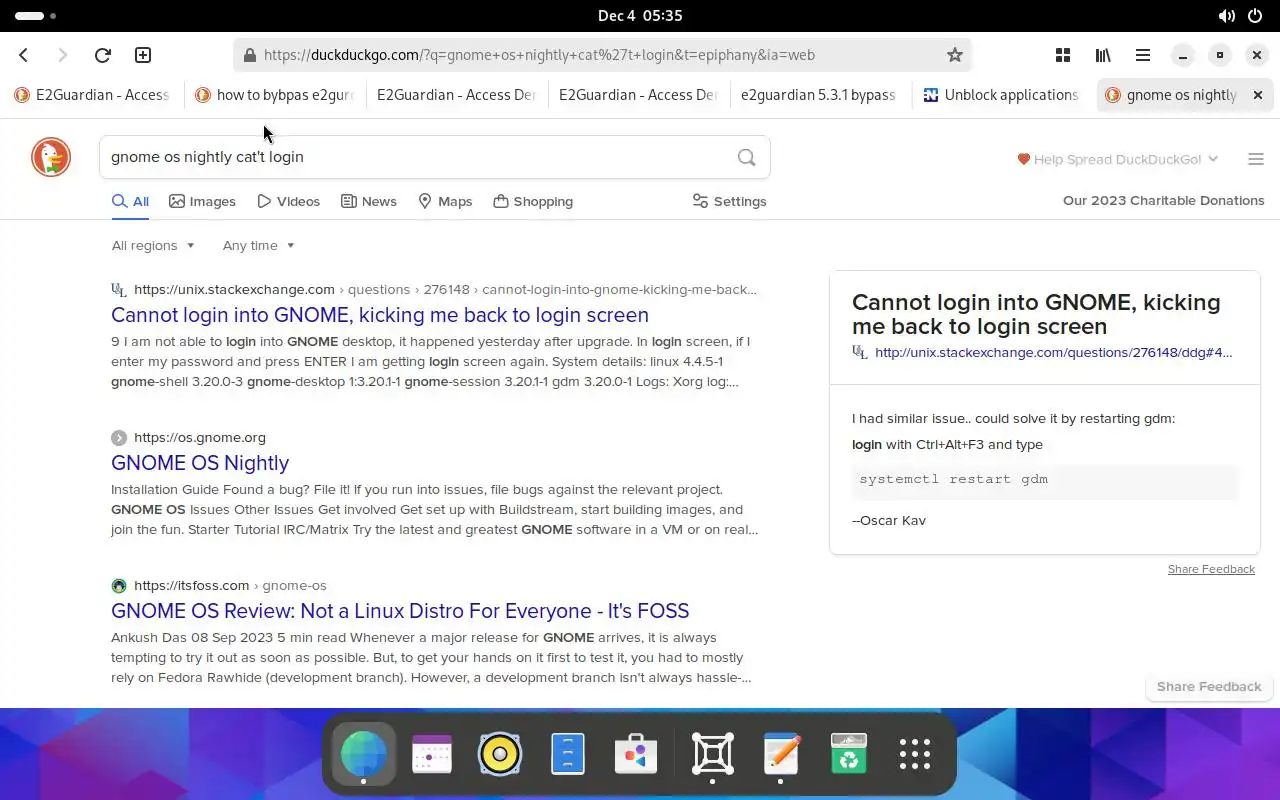The height and width of the screenshot is (800, 1280).
Task: Click the search magnifier button
Action: point(746,157)
